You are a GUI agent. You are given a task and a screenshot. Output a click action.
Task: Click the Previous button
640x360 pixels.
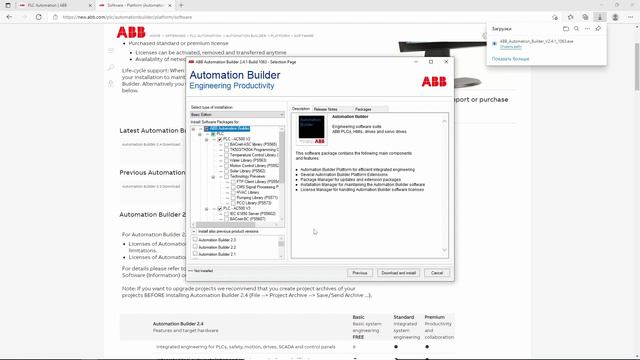coord(360,273)
